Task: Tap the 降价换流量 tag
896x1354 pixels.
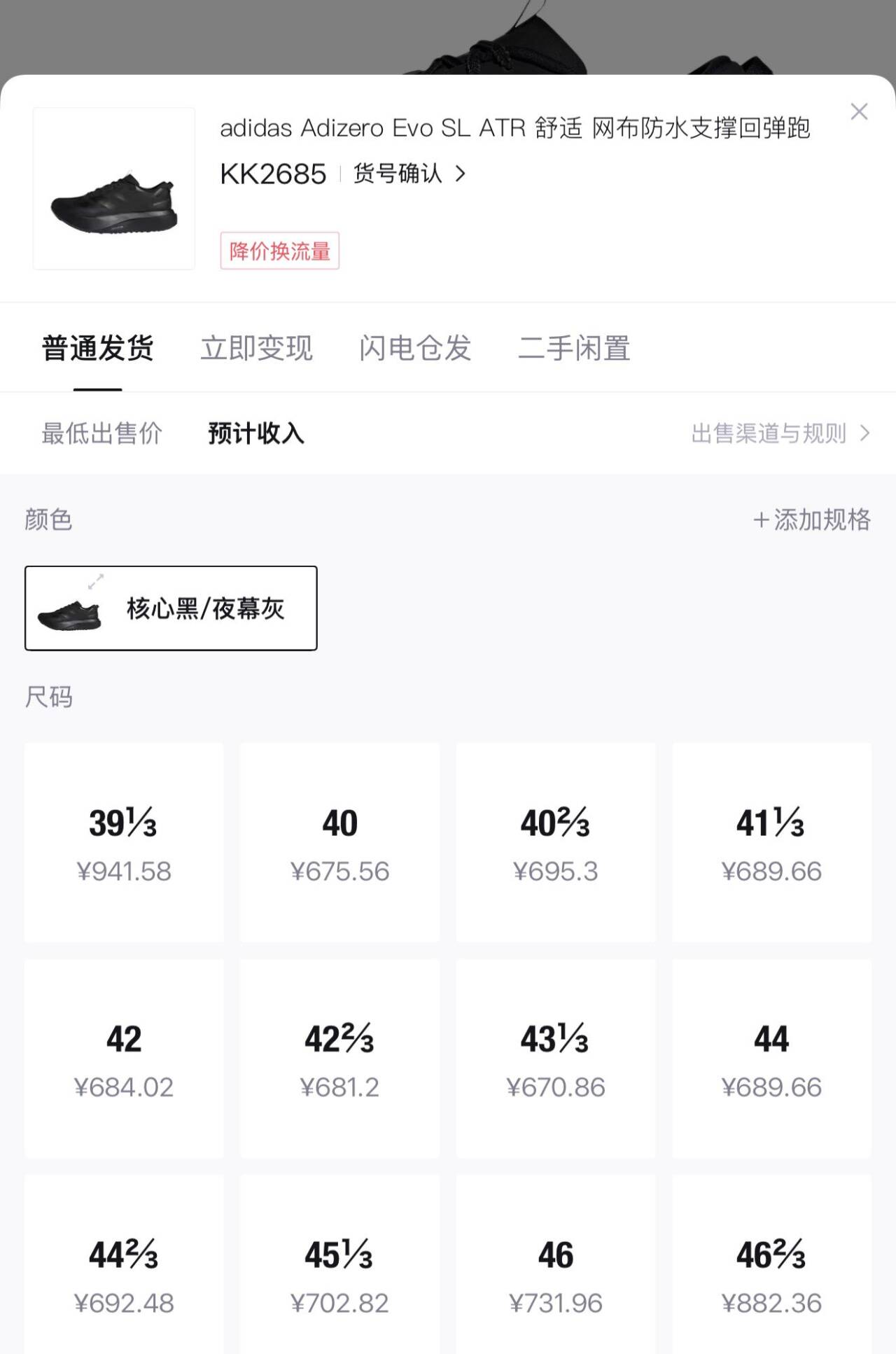Action: tap(279, 251)
